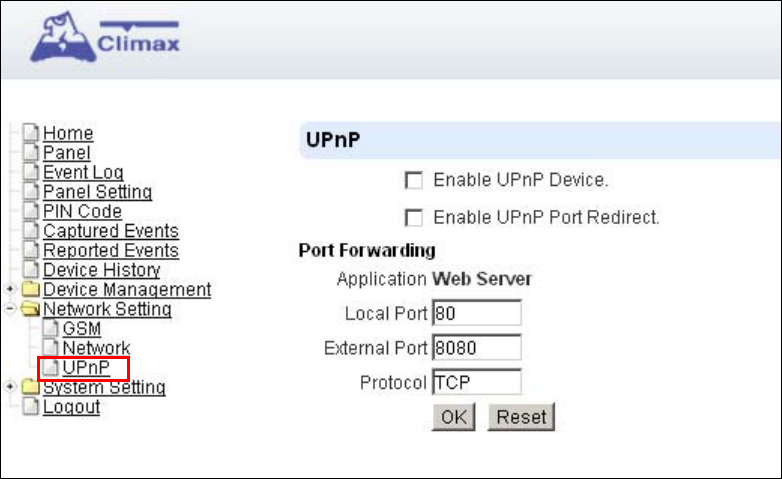
Task: Click the folder icon for Device Management
Action: pos(30,289)
